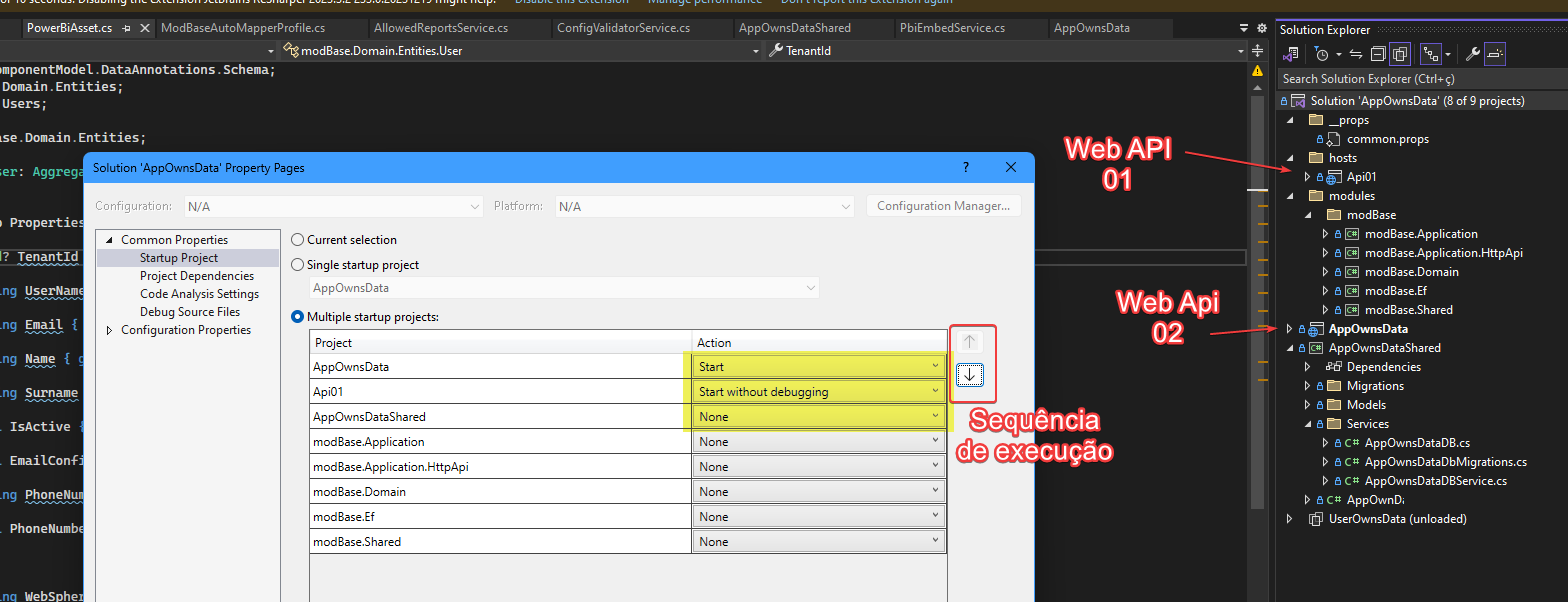Collapse All in Solution Explorer toolbar
1568x602 pixels.
[1378, 53]
